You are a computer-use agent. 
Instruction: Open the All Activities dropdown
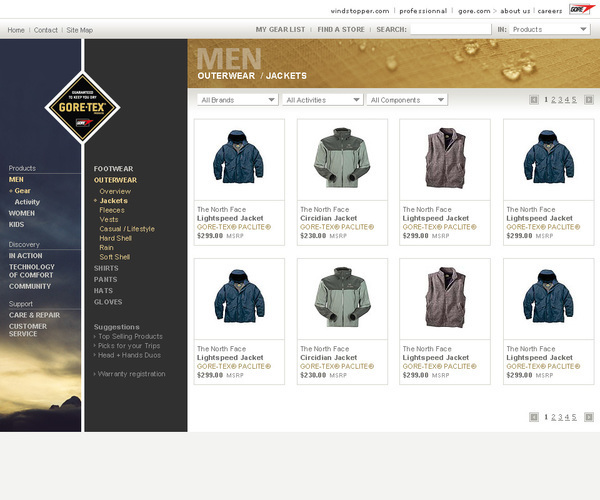(x=323, y=100)
